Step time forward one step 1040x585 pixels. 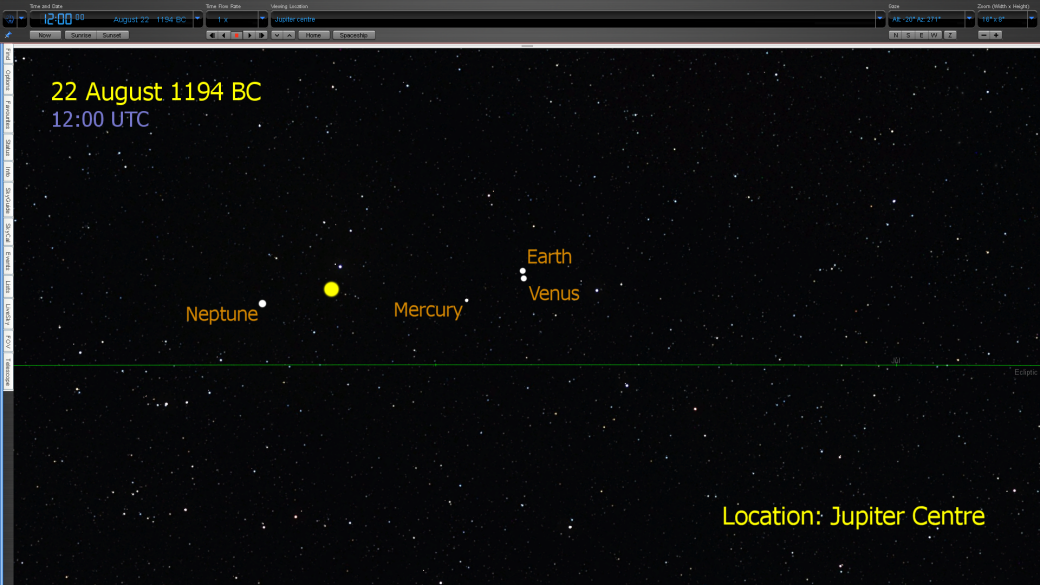[262, 35]
